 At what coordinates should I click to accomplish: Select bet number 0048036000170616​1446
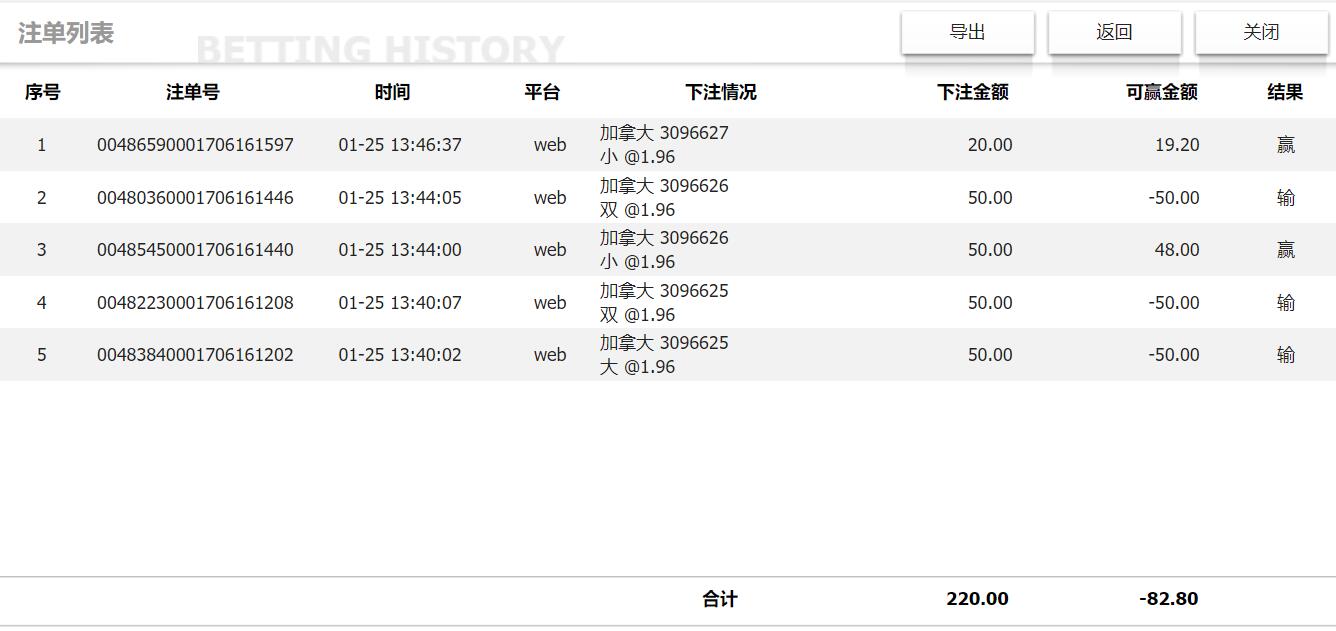[195, 198]
